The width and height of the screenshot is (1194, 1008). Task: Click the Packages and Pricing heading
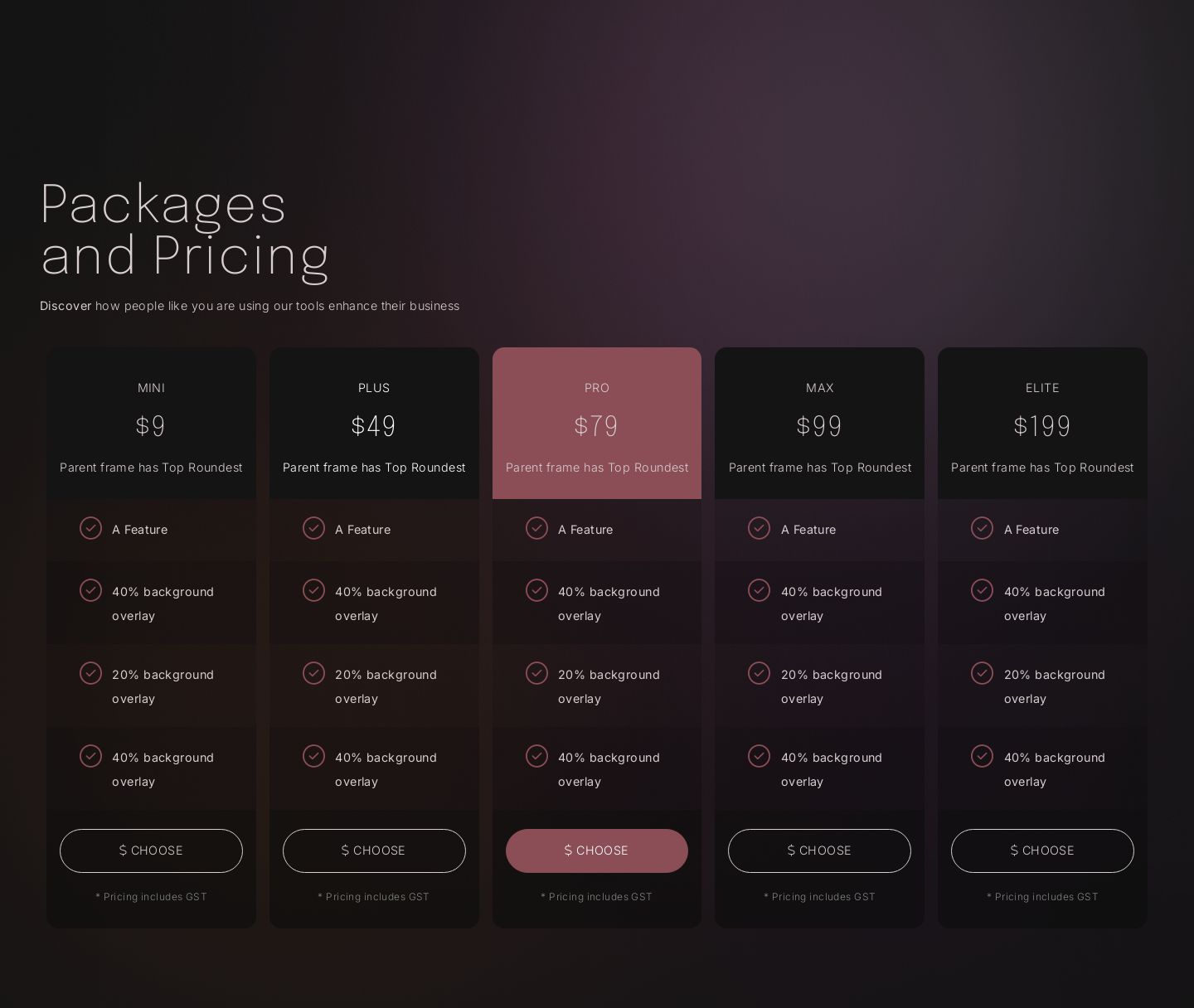point(184,229)
